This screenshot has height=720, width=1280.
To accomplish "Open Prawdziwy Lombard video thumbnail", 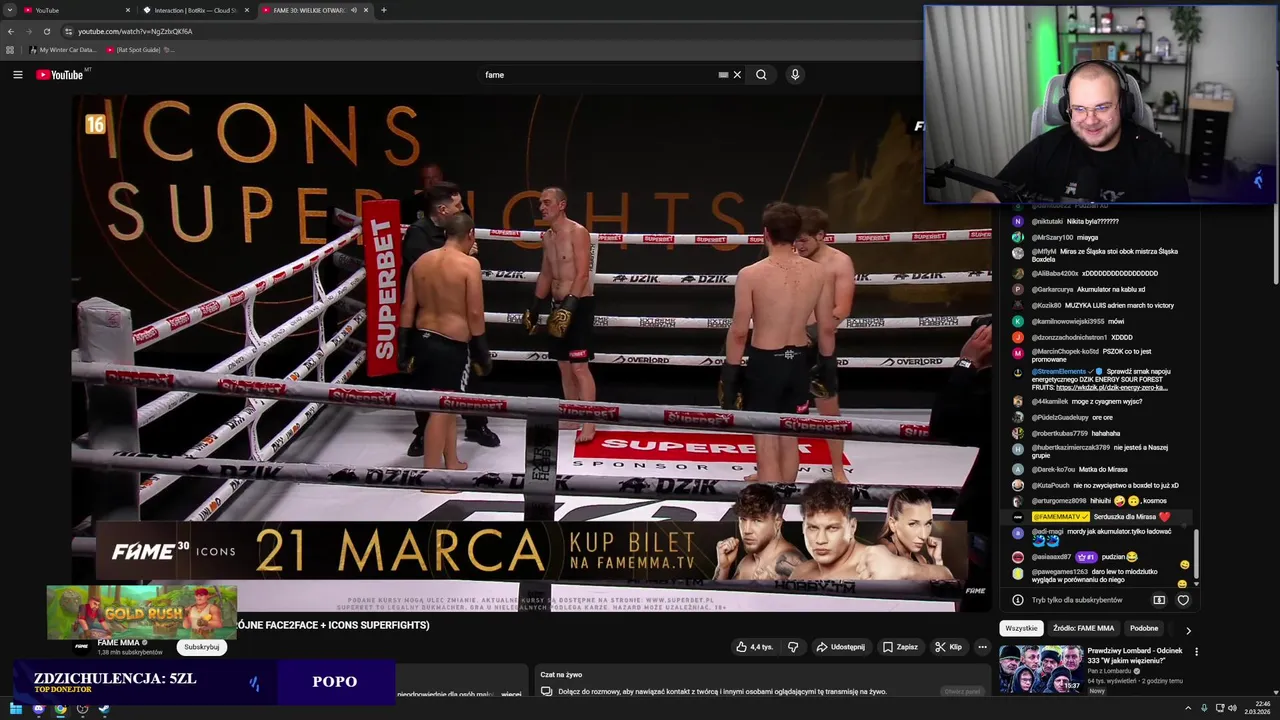I will (1040, 669).
